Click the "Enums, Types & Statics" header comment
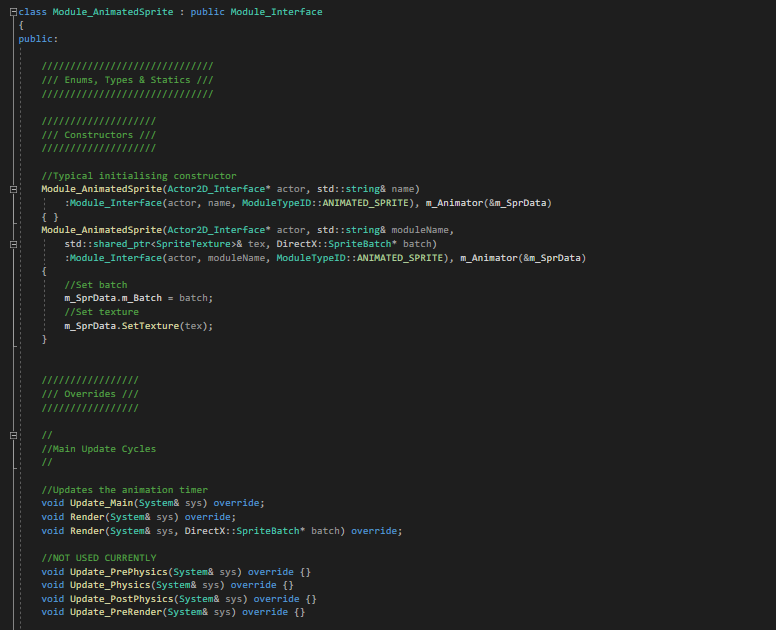Image resolution: width=776 pixels, height=630 pixels. [127, 80]
